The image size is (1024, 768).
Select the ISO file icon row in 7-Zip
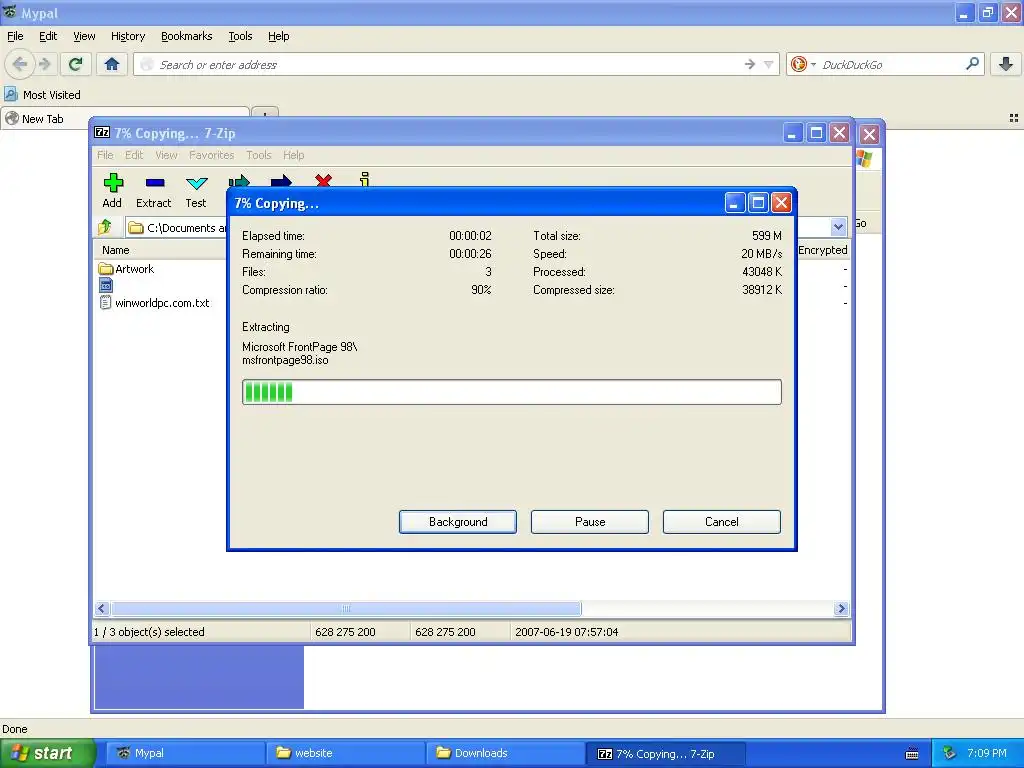[x=106, y=285]
